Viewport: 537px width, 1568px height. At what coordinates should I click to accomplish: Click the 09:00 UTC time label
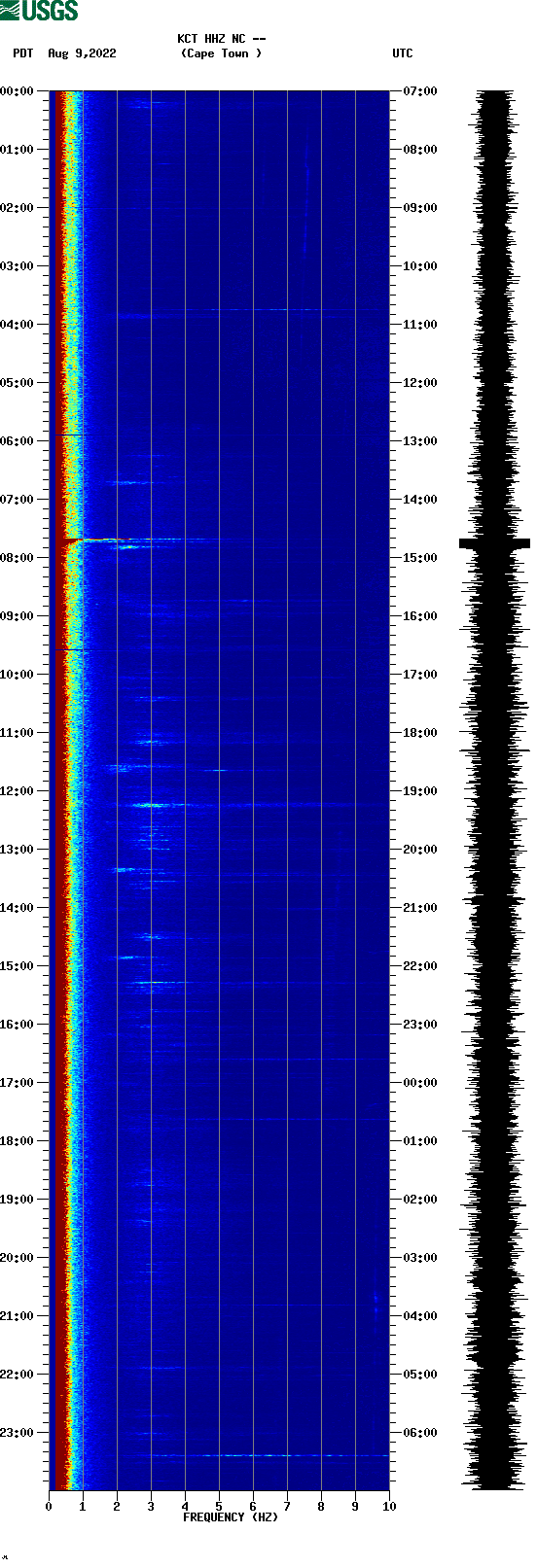click(x=419, y=208)
